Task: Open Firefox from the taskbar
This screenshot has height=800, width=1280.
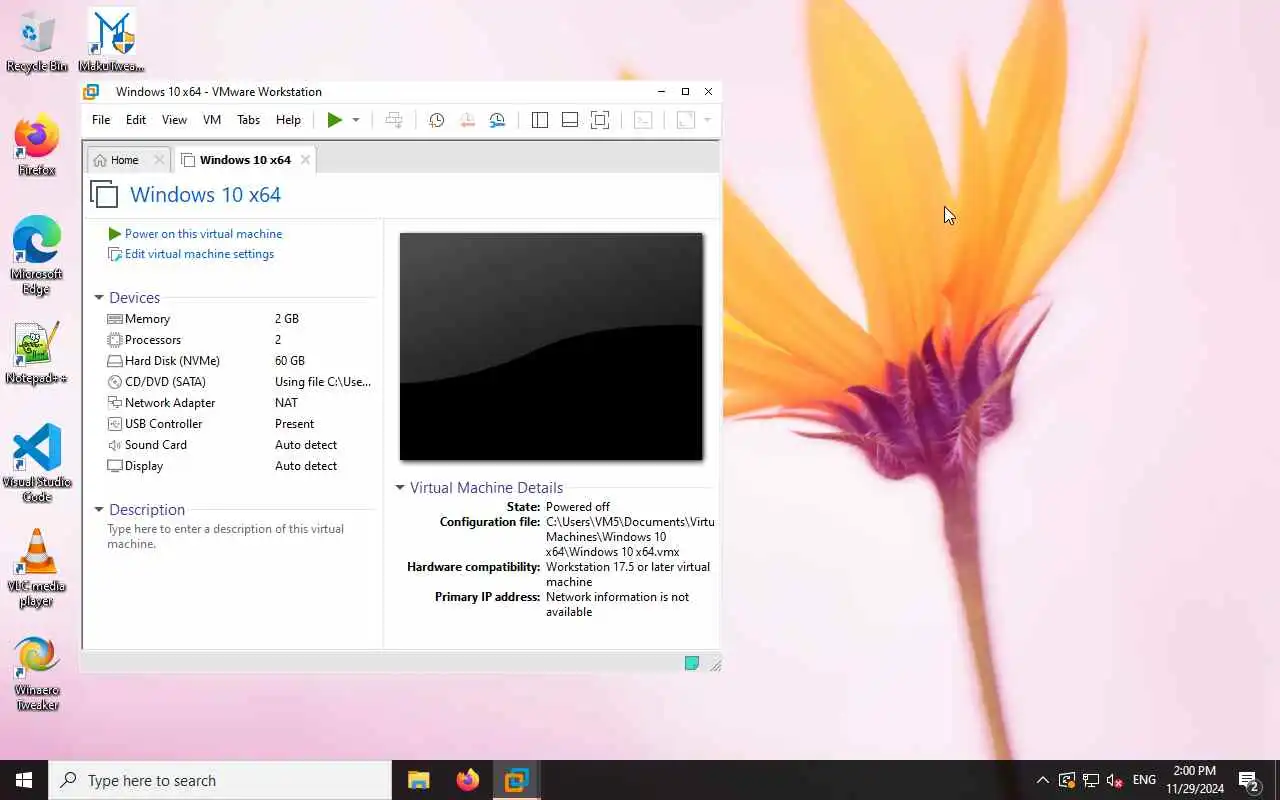Action: (x=467, y=780)
